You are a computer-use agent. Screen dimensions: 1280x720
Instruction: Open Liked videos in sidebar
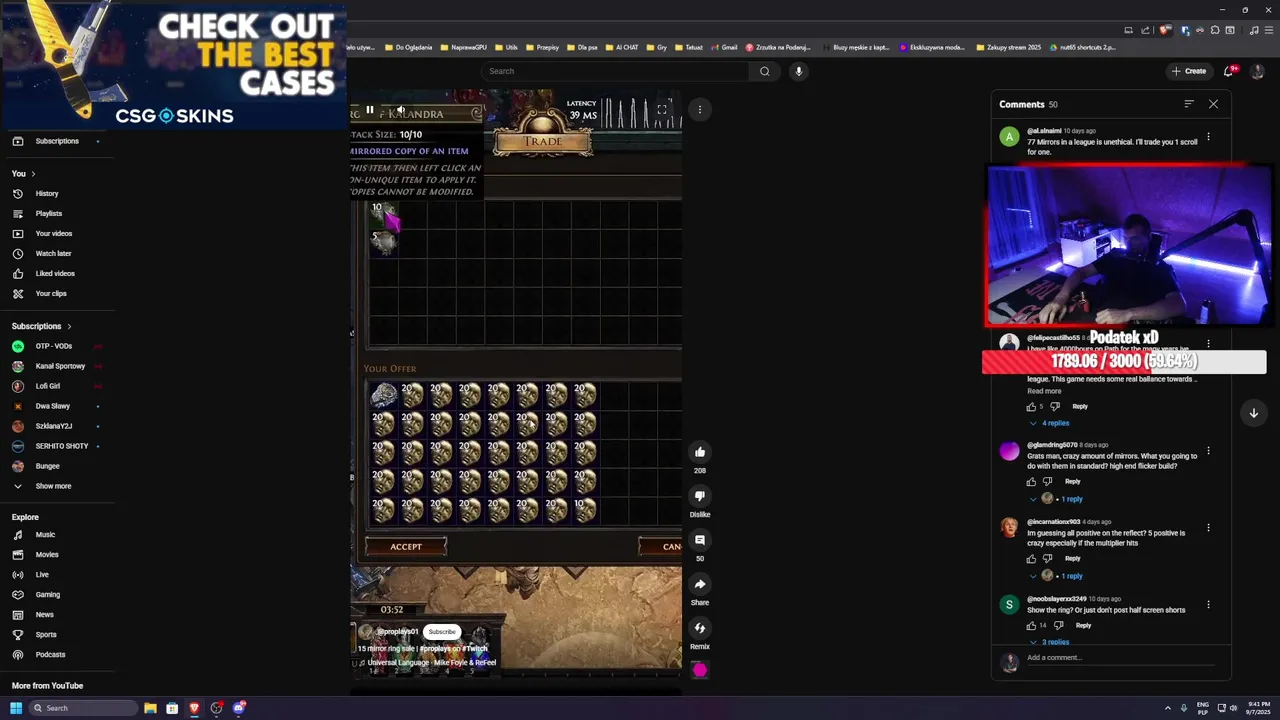click(55, 274)
